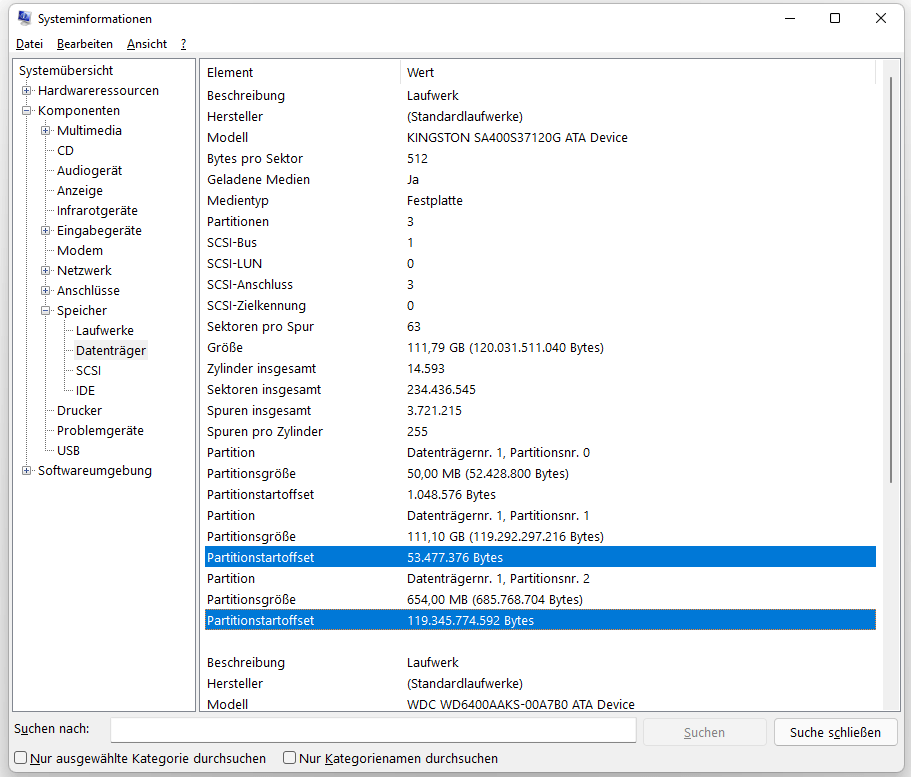Check 'Nur Kategorienamen durchsuchen'
The image size is (911, 777).
point(289,758)
